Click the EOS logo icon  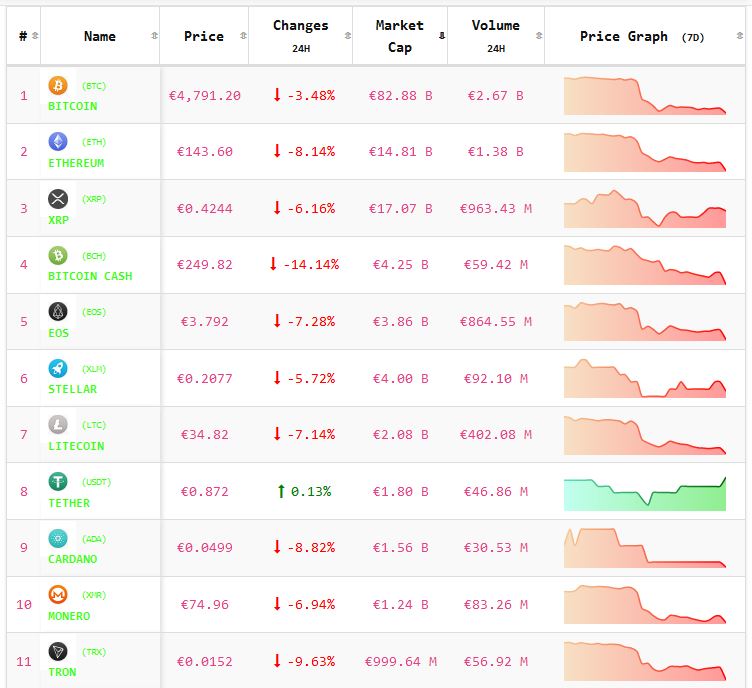(x=58, y=312)
